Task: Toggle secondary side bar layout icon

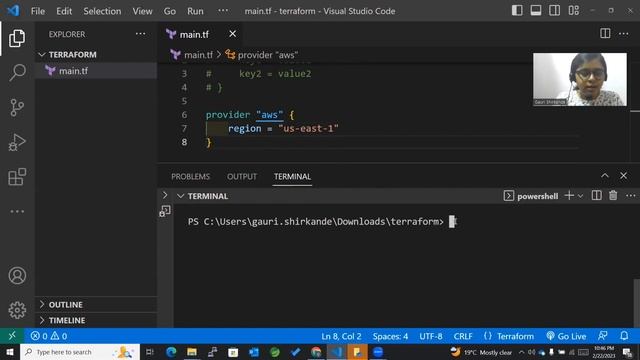Action: tap(554, 11)
